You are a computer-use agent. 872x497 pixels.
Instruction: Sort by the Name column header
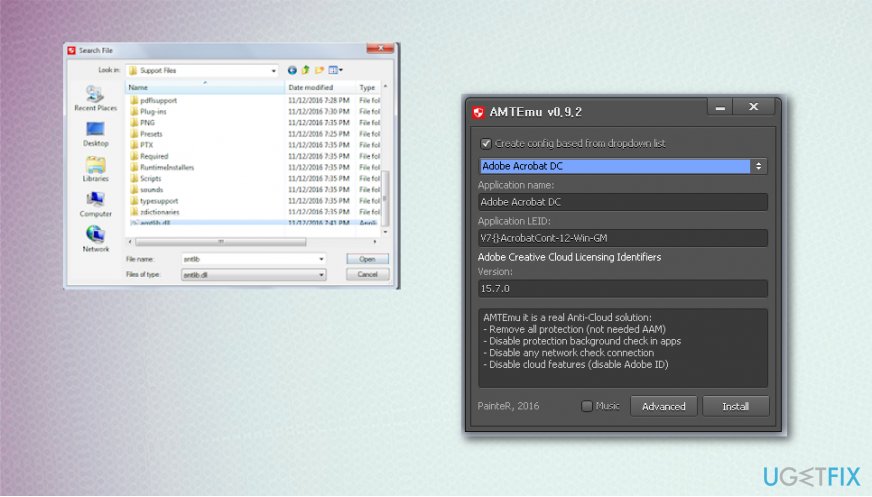[x=205, y=87]
